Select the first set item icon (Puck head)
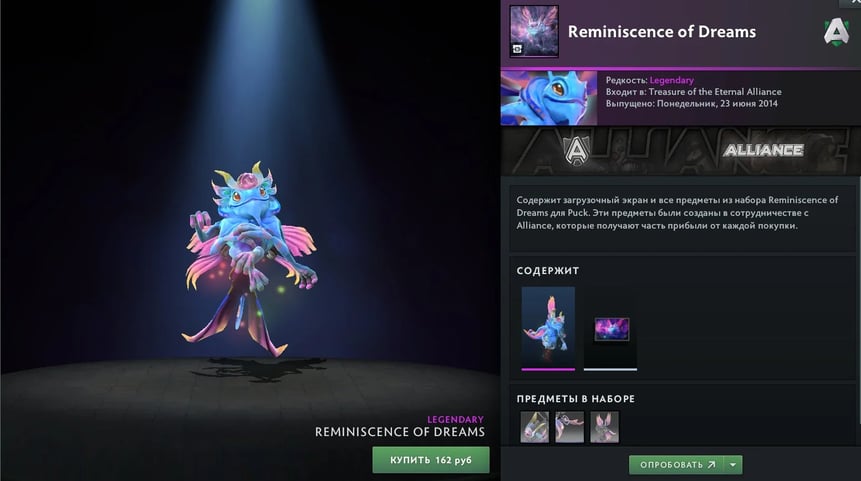 (534, 427)
